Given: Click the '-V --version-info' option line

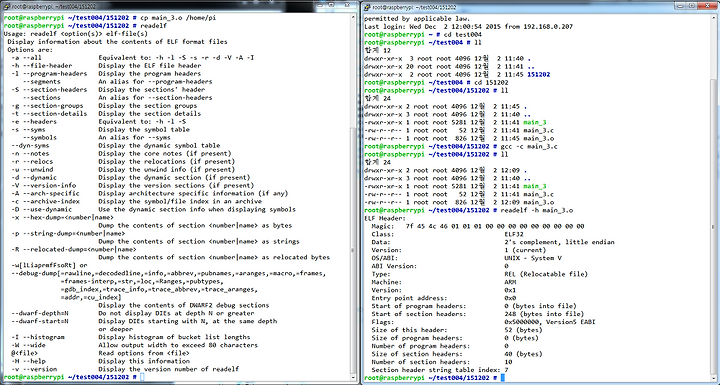Looking at the screenshot, I should (133, 185).
